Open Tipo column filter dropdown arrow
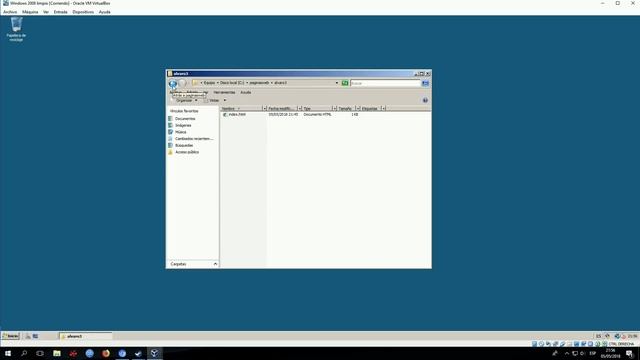This screenshot has width=640, height=360. [x=335, y=109]
